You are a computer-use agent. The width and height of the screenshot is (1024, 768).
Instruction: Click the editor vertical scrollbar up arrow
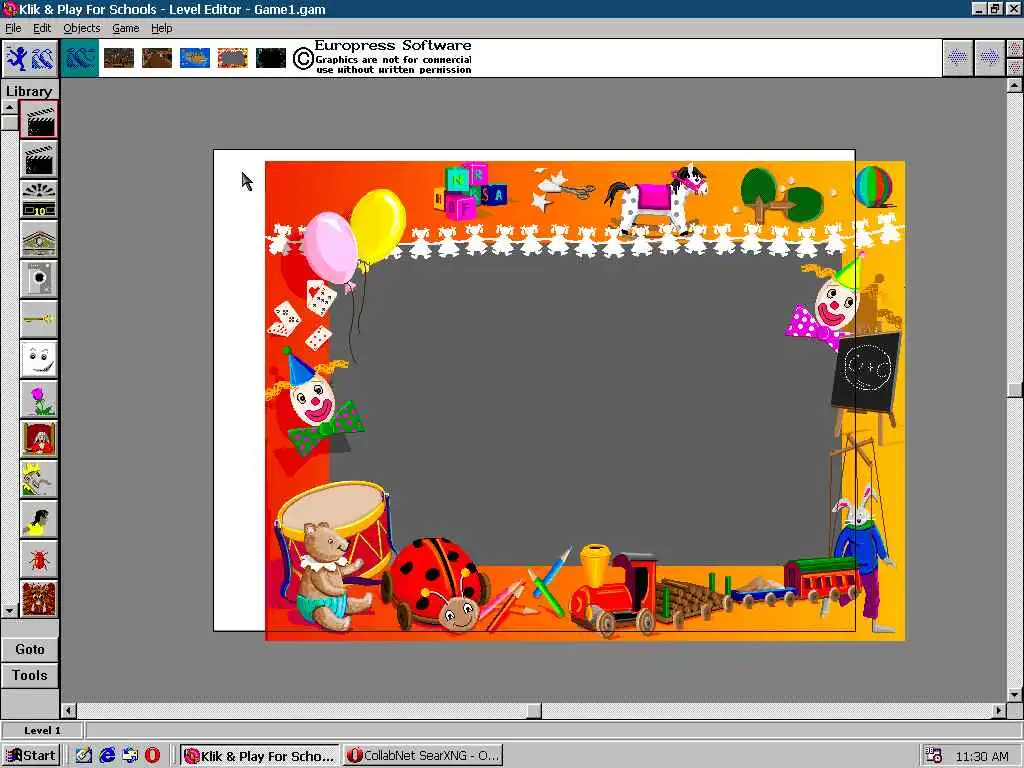[1014, 86]
